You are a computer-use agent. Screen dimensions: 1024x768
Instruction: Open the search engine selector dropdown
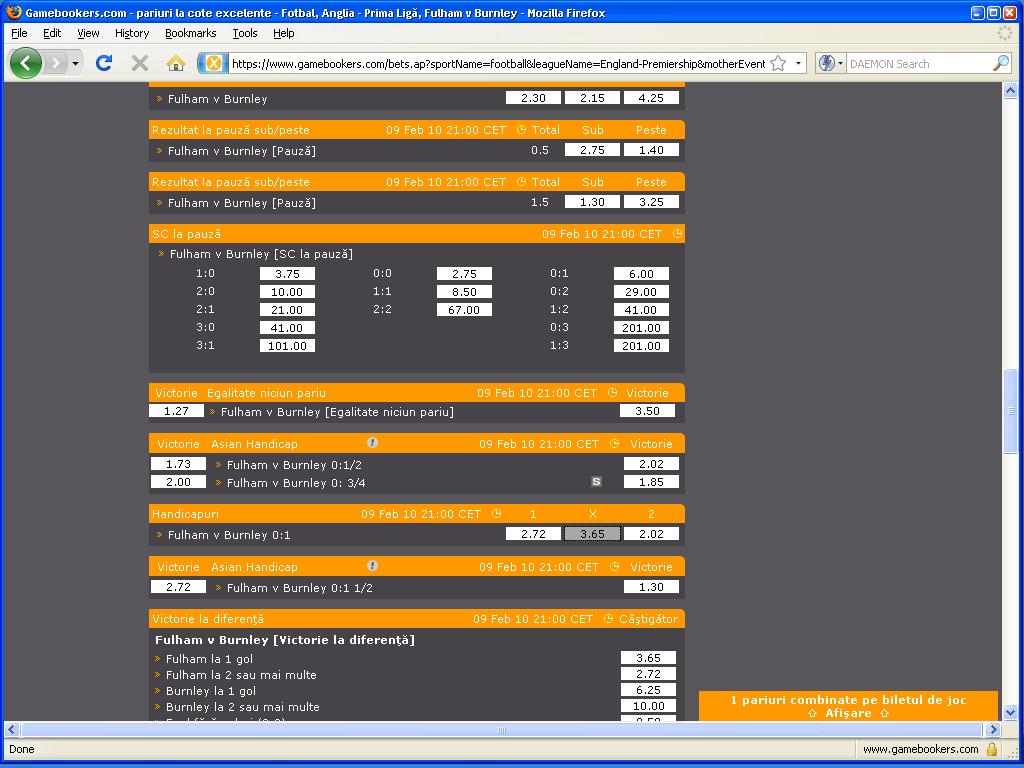pyautogui.click(x=831, y=63)
